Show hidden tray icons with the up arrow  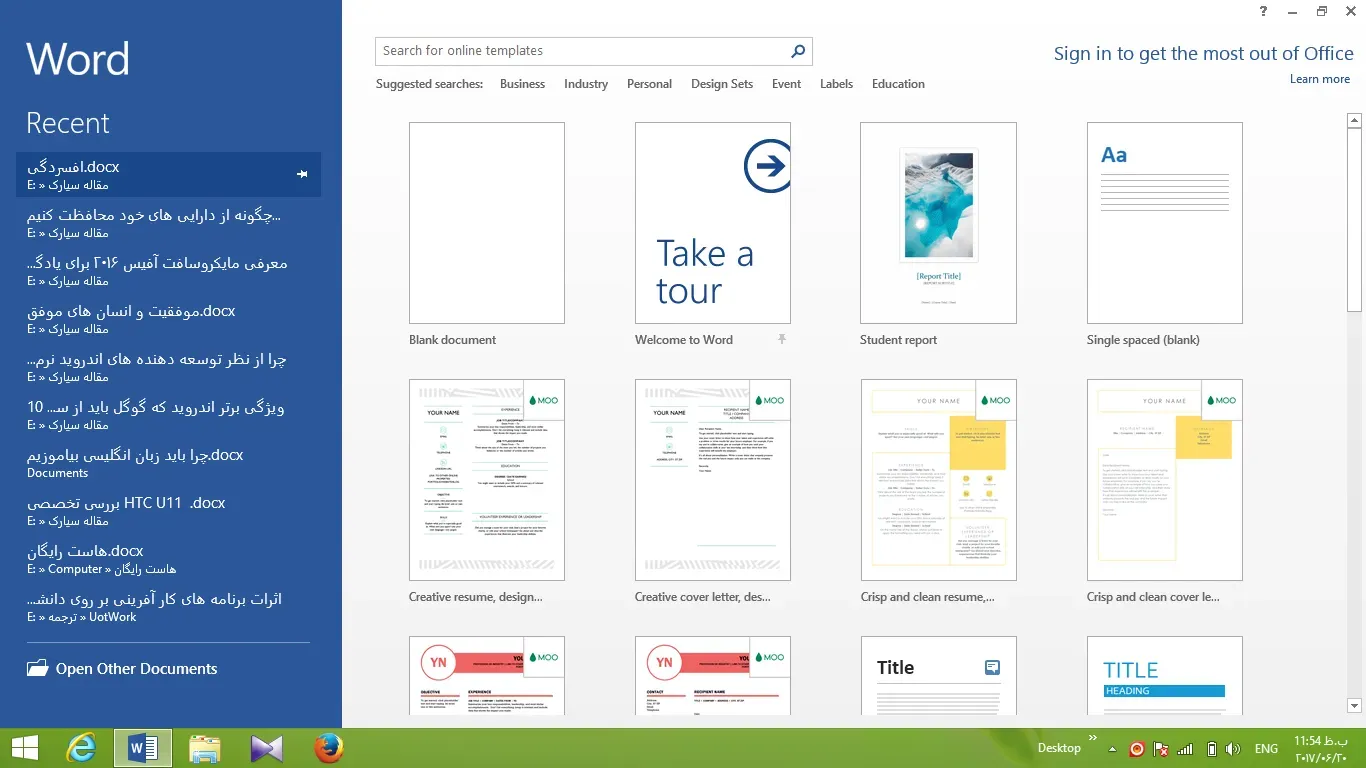coord(1111,747)
